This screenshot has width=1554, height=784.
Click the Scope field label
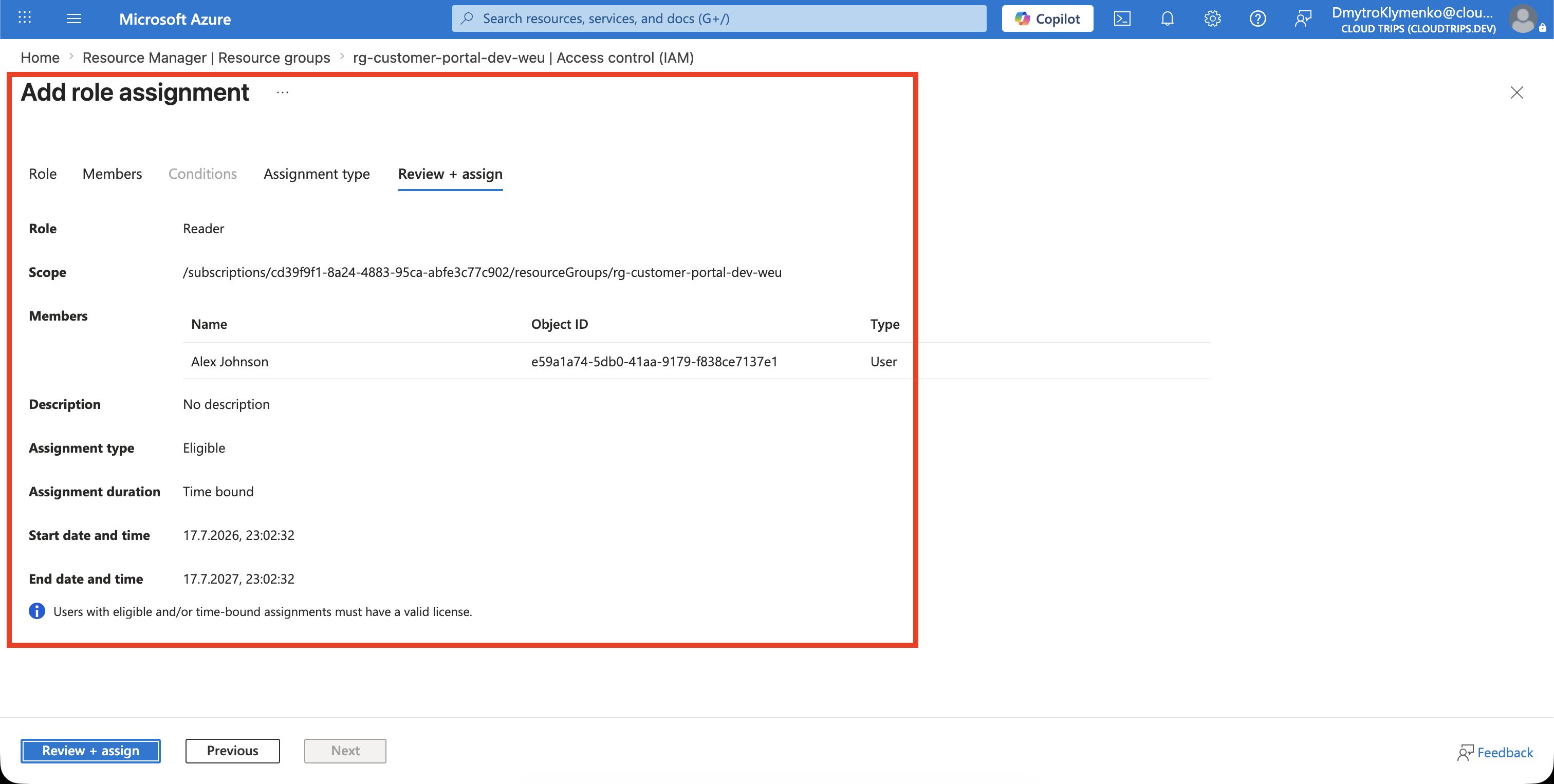point(48,272)
